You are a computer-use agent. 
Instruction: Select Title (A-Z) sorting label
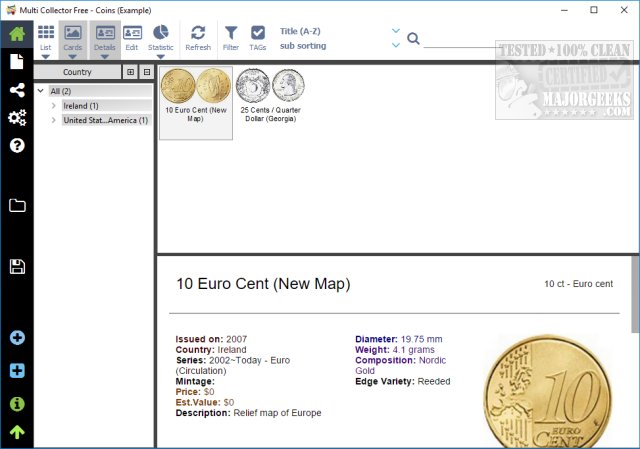coord(300,31)
